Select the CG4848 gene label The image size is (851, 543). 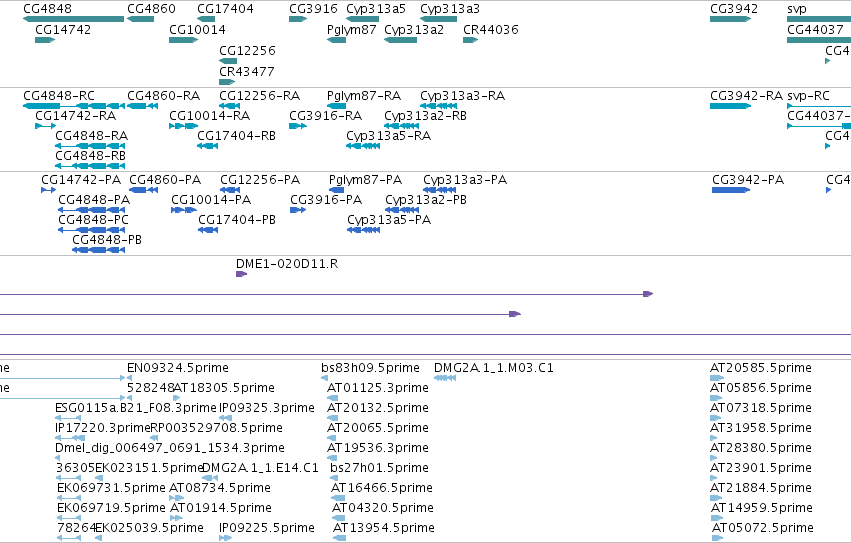(x=47, y=9)
